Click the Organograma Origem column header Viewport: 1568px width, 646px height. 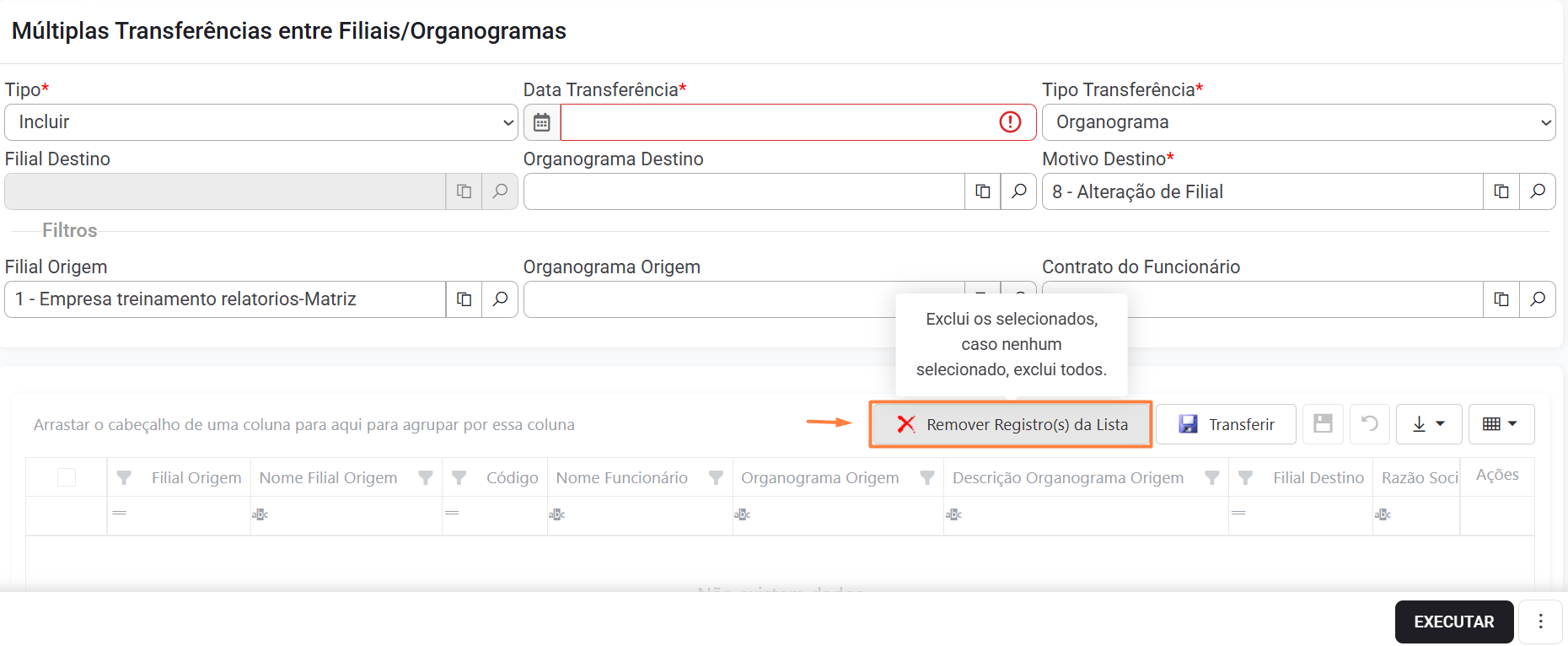click(820, 478)
